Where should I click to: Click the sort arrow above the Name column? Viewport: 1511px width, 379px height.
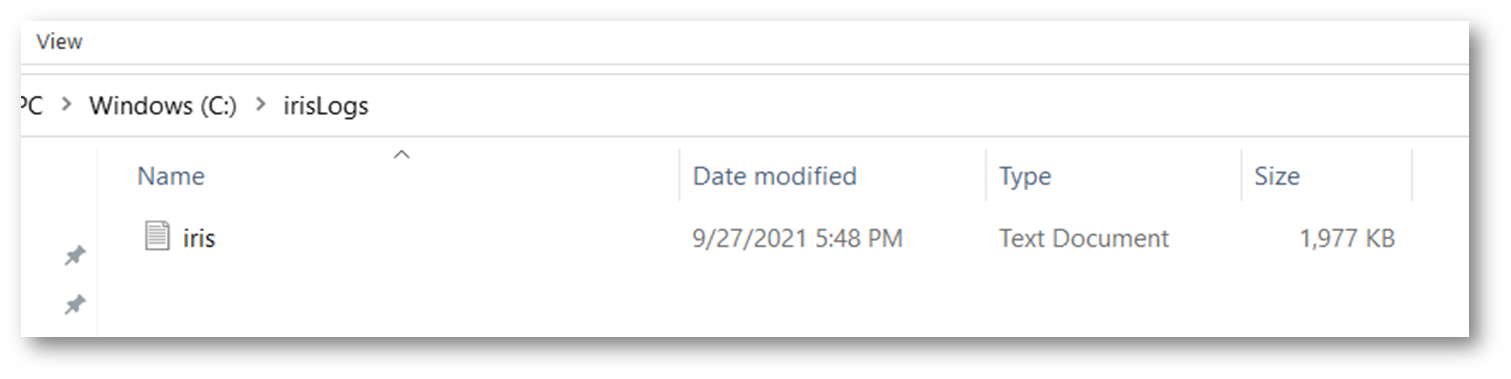pos(402,155)
